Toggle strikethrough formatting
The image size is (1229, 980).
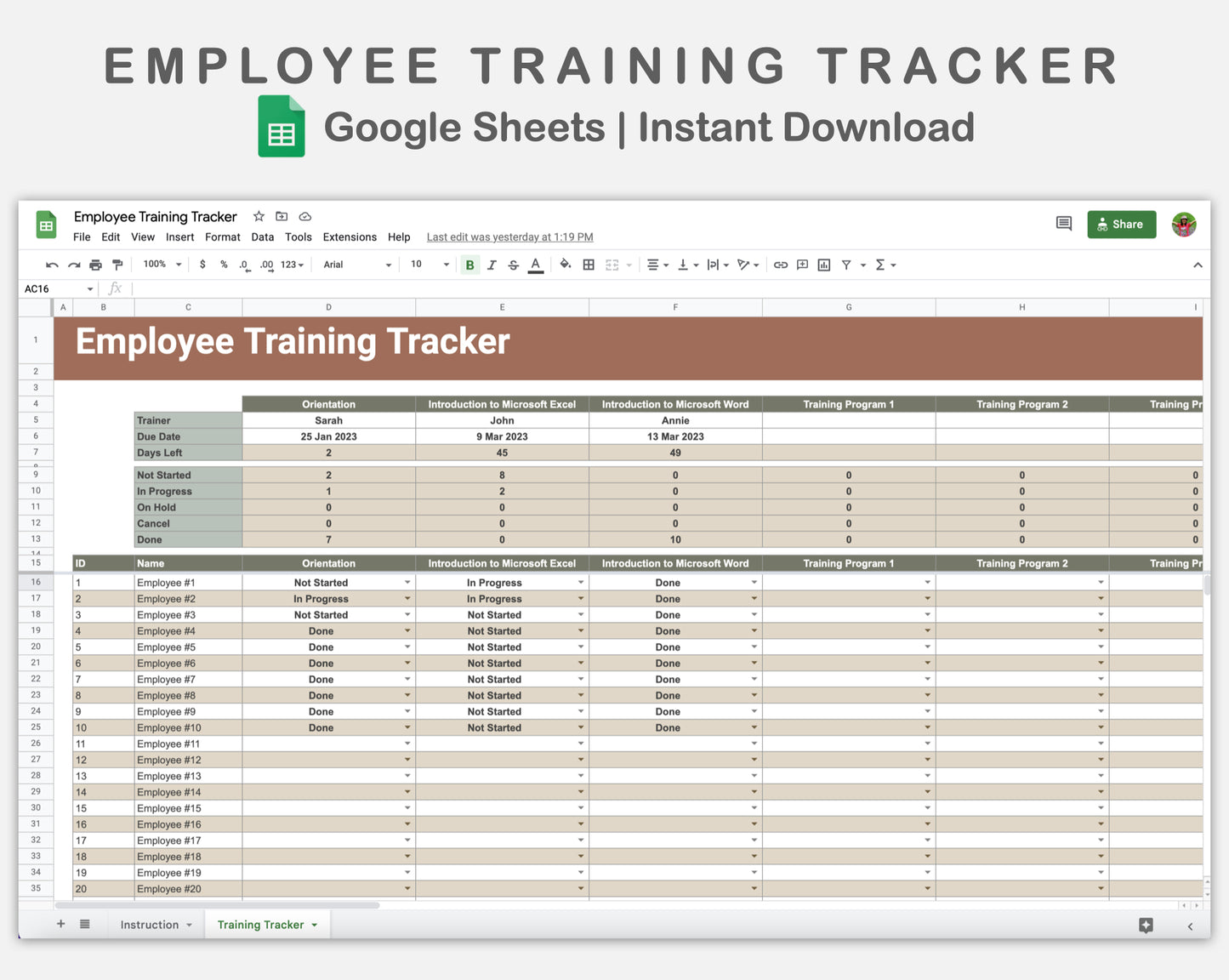click(514, 265)
